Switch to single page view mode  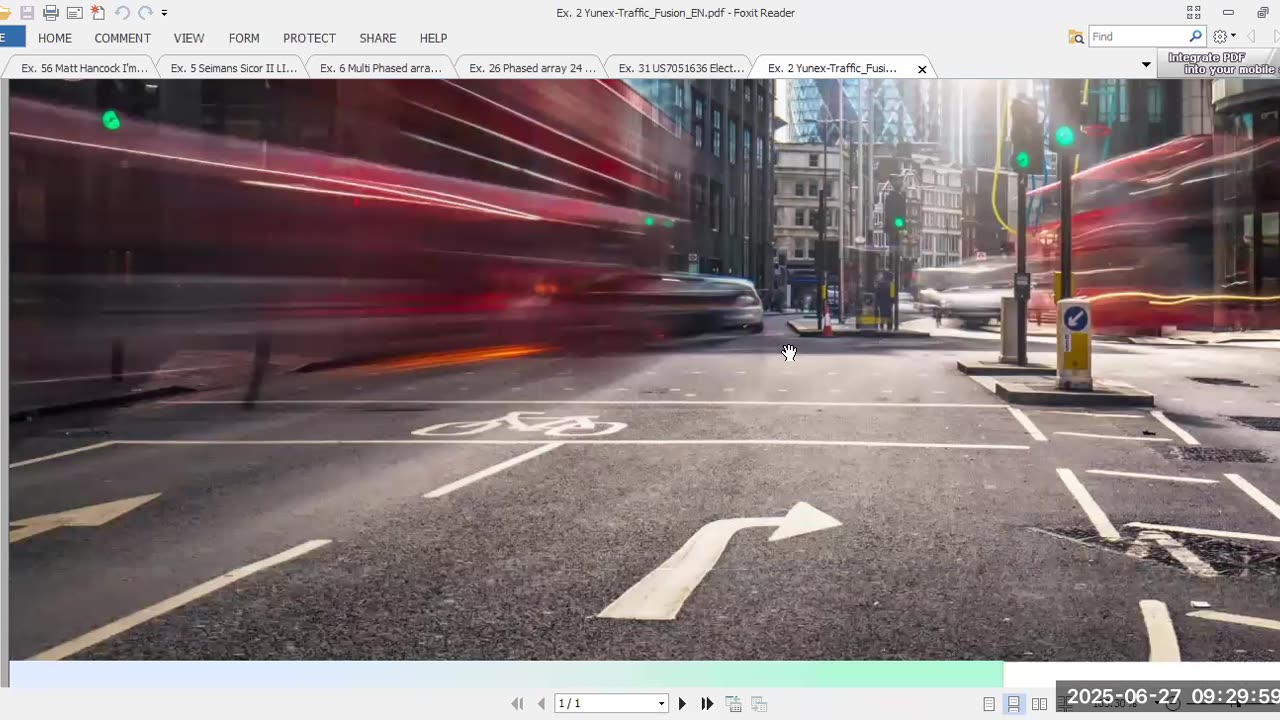coord(989,704)
